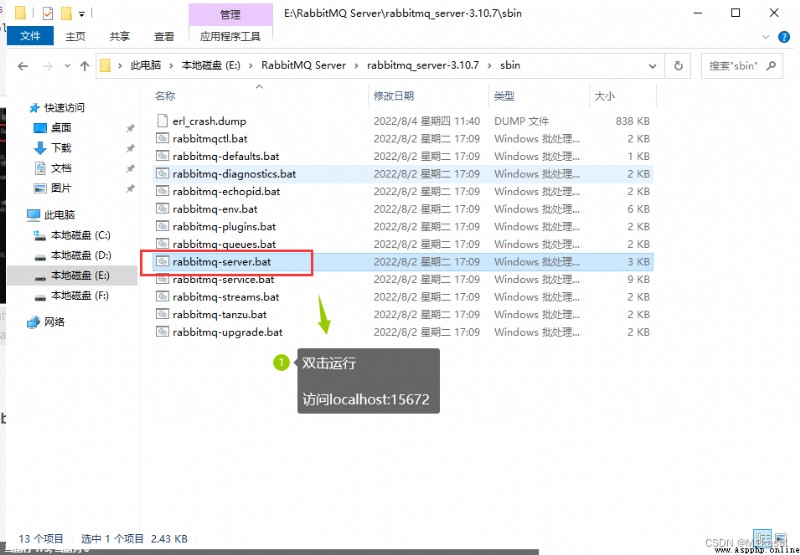Click the 838 KB size cell

click(633, 121)
